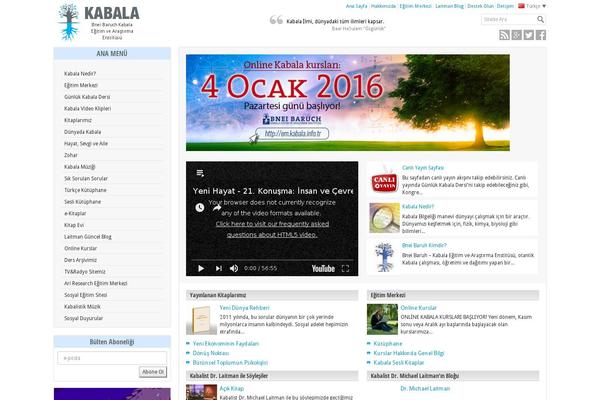Open the Açık Kitap link
The image size is (600, 400).
coord(232,389)
